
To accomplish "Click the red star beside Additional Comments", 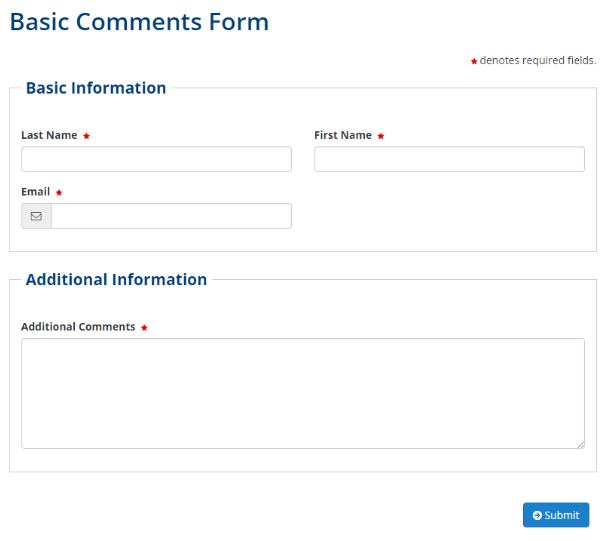I will pos(144,328).
